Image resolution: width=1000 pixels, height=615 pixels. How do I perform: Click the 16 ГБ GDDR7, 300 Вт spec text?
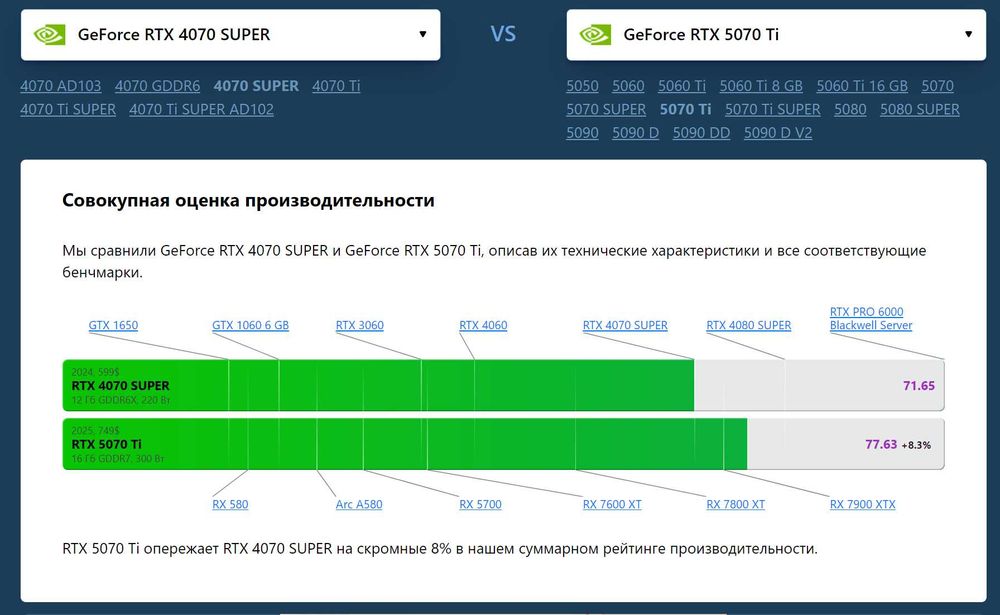click(118, 459)
